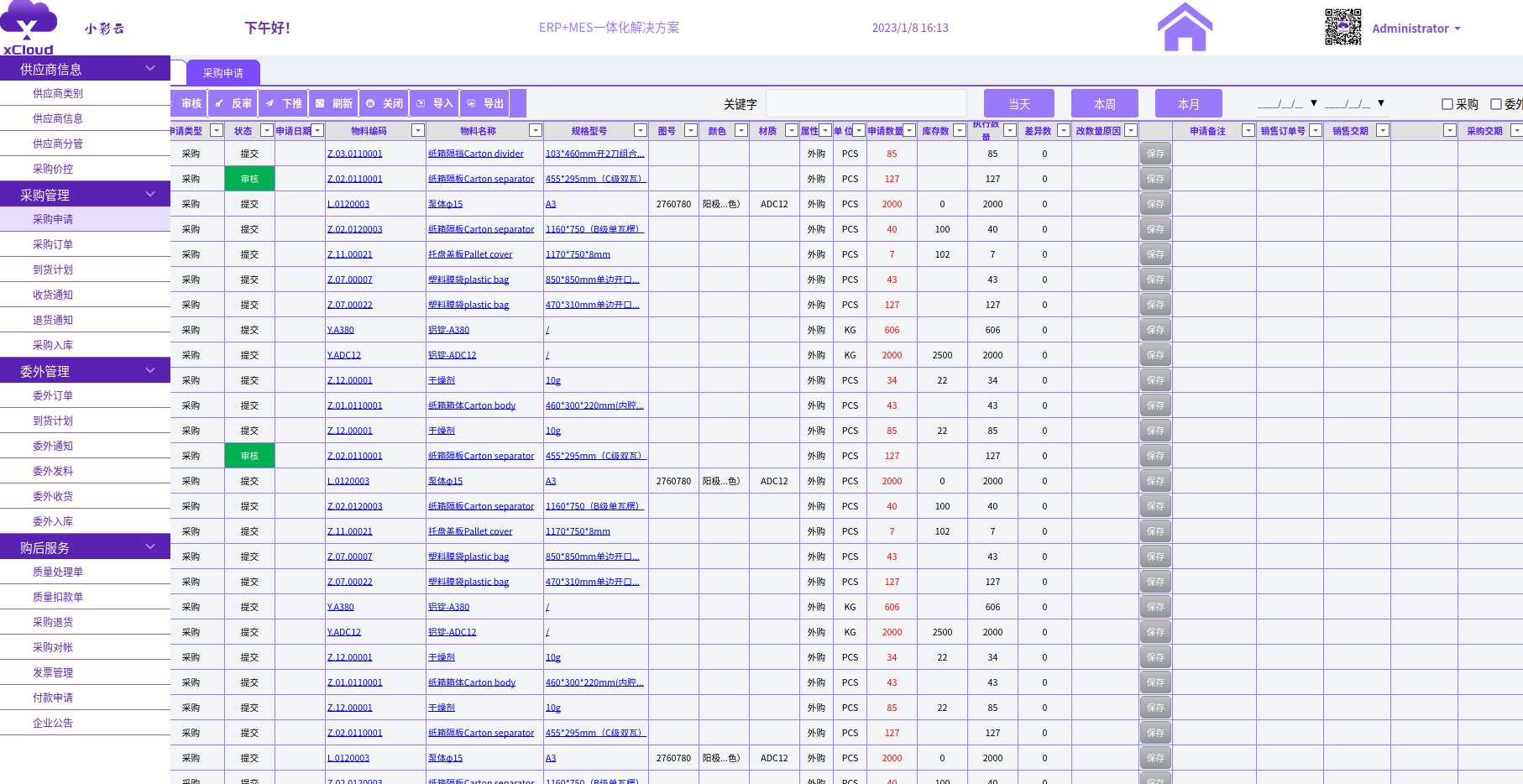Filter by 当天 today button

1018,103
